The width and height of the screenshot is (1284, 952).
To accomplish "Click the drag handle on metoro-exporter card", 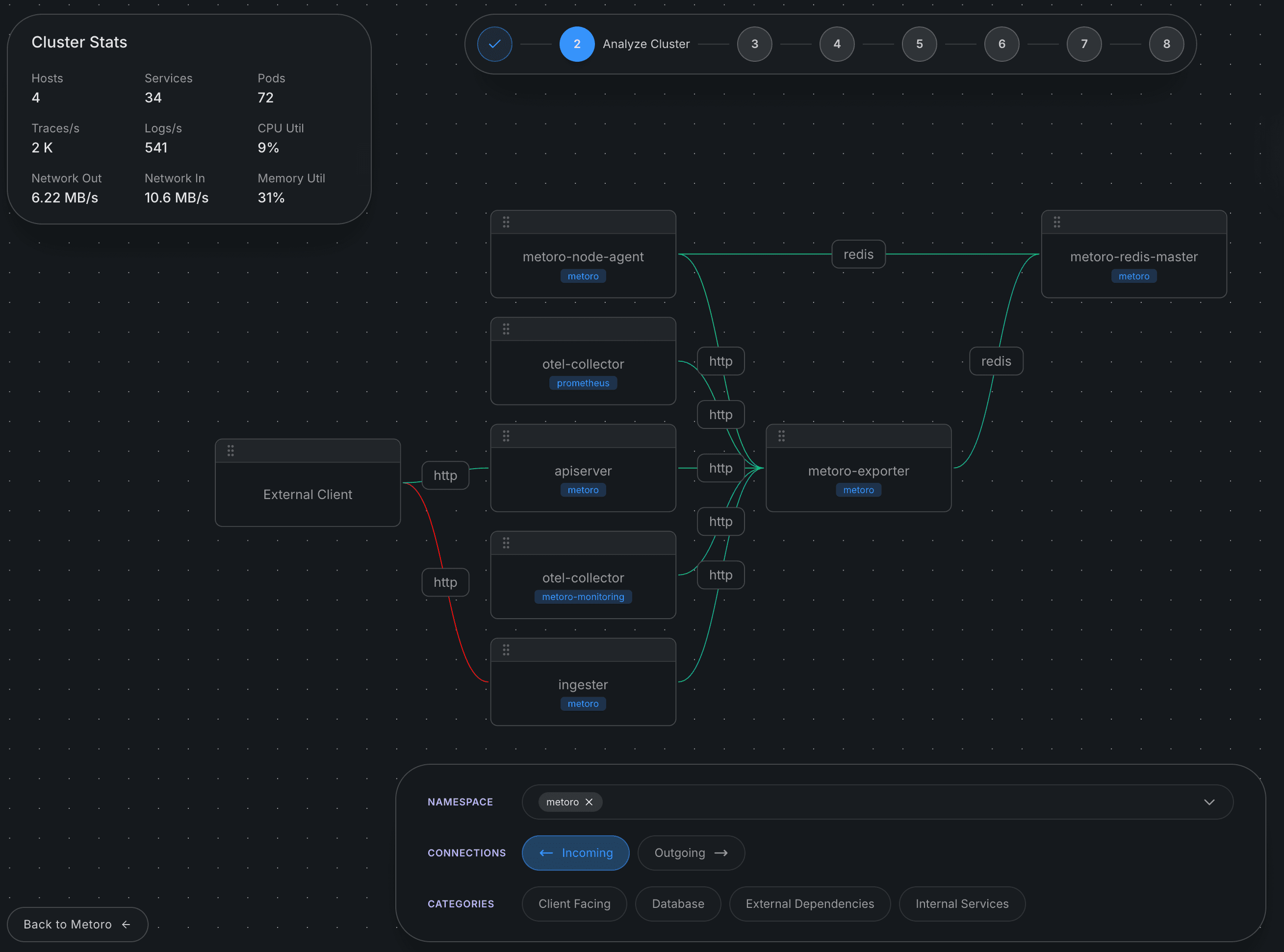I will tap(781, 436).
